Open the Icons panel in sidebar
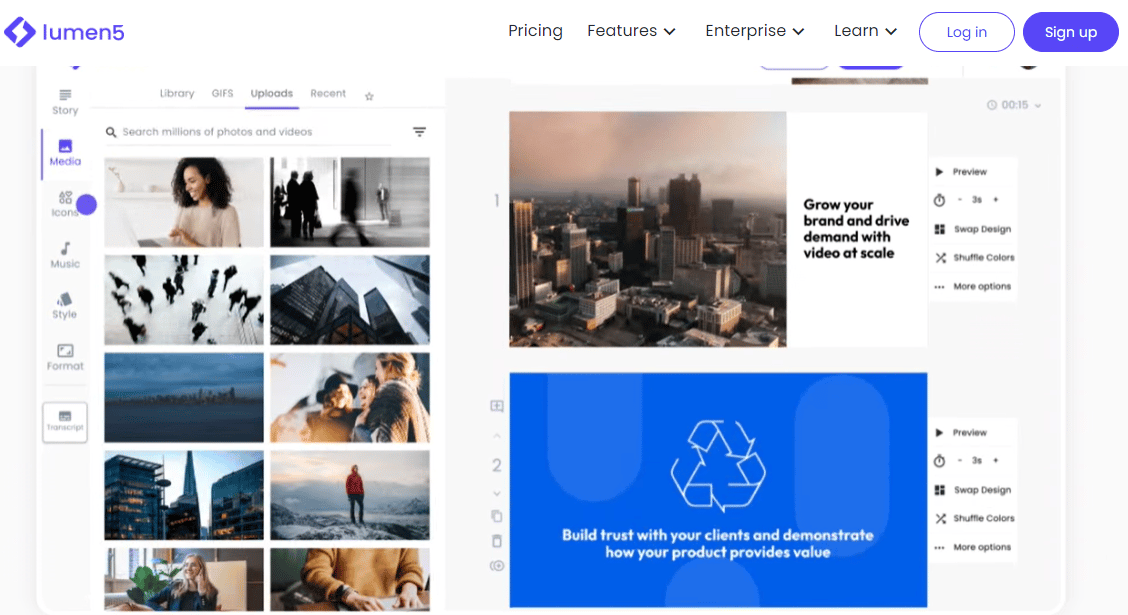This screenshot has width=1128, height=615. (x=65, y=204)
